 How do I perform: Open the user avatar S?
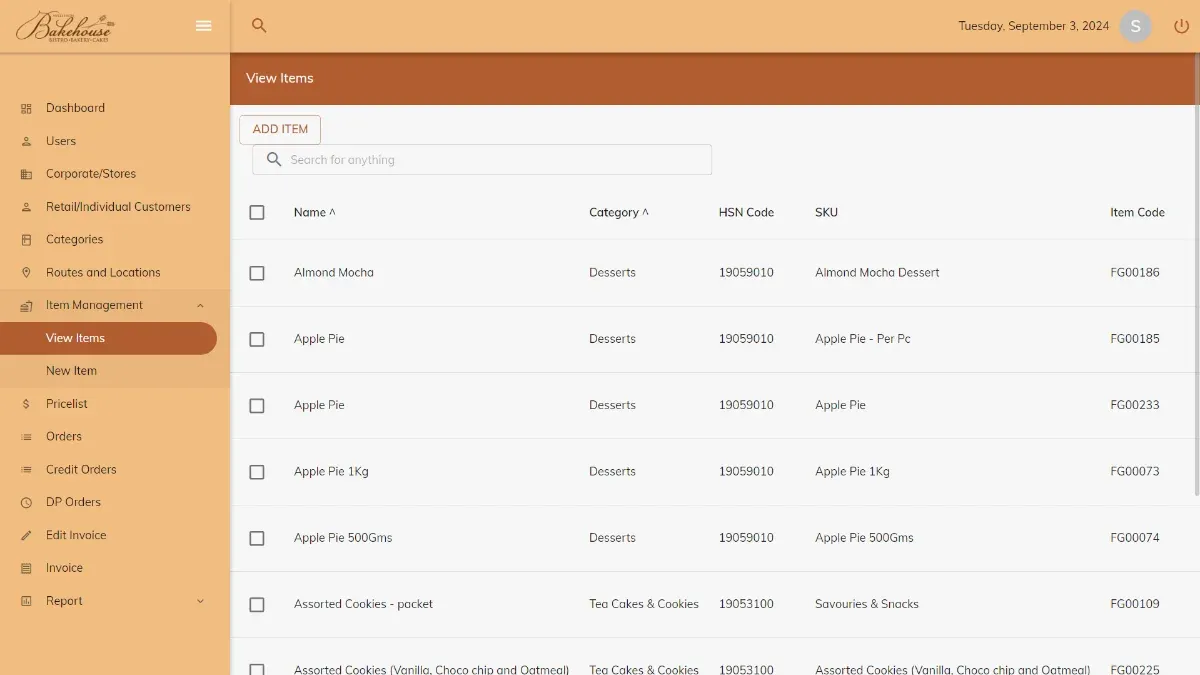click(x=1135, y=26)
